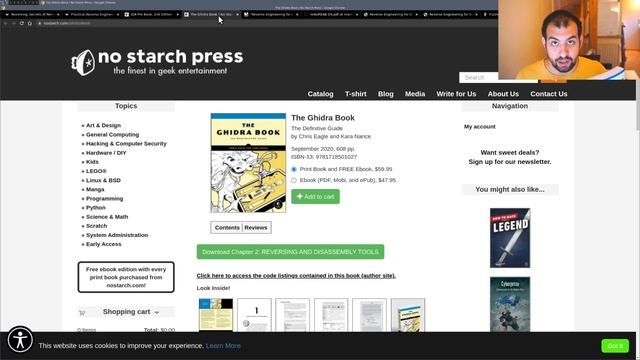
Task: Open the T-shirt menu item
Action: pos(356,94)
